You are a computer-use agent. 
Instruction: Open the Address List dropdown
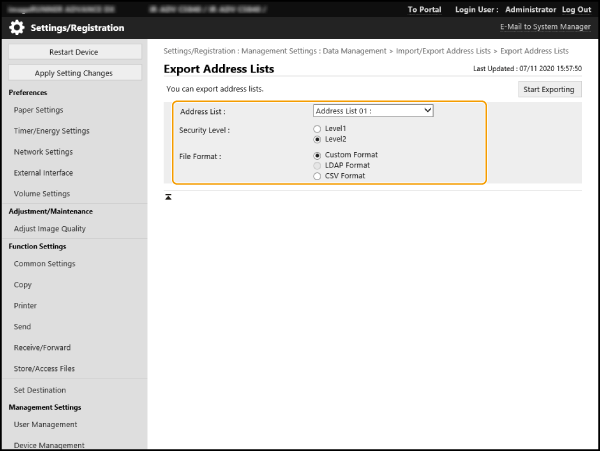point(373,111)
